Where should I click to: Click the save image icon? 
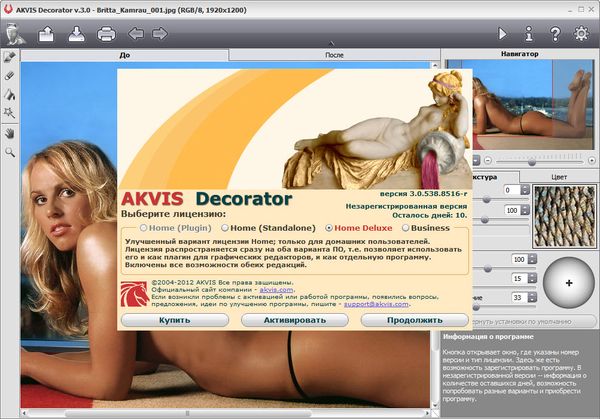pos(75,35)
